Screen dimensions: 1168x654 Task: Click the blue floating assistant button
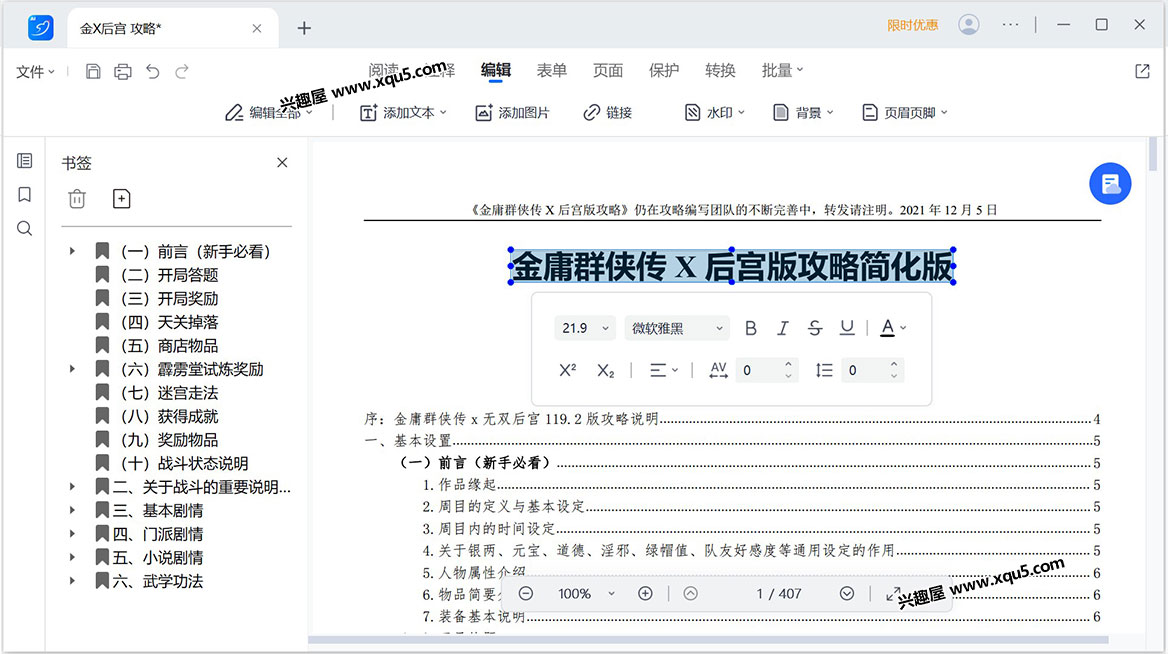[1110, 183]
